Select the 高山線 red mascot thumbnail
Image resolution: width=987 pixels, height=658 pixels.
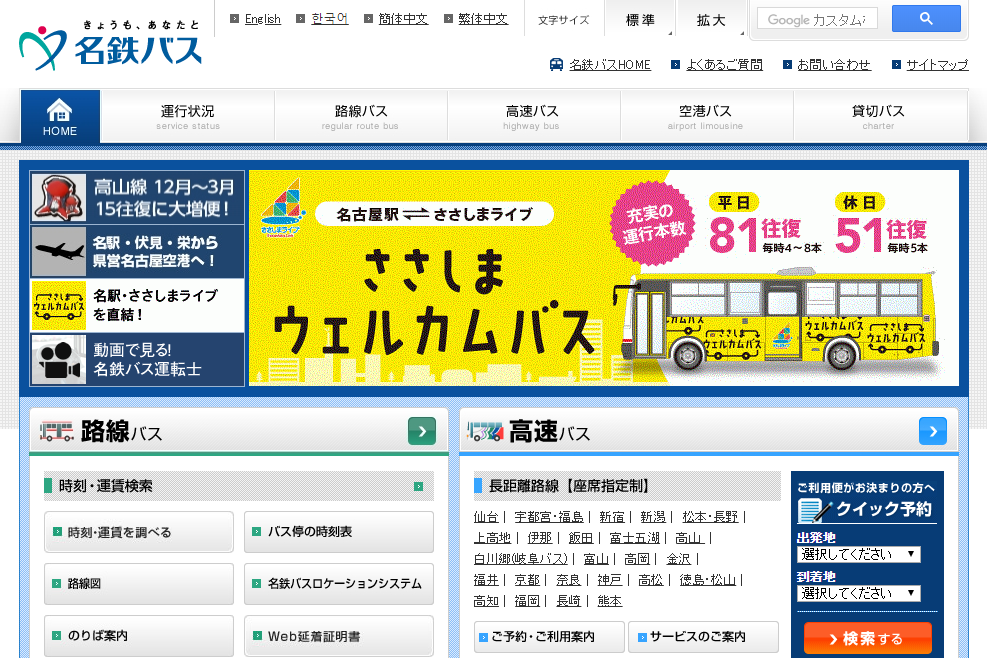(x=59, y=198)
